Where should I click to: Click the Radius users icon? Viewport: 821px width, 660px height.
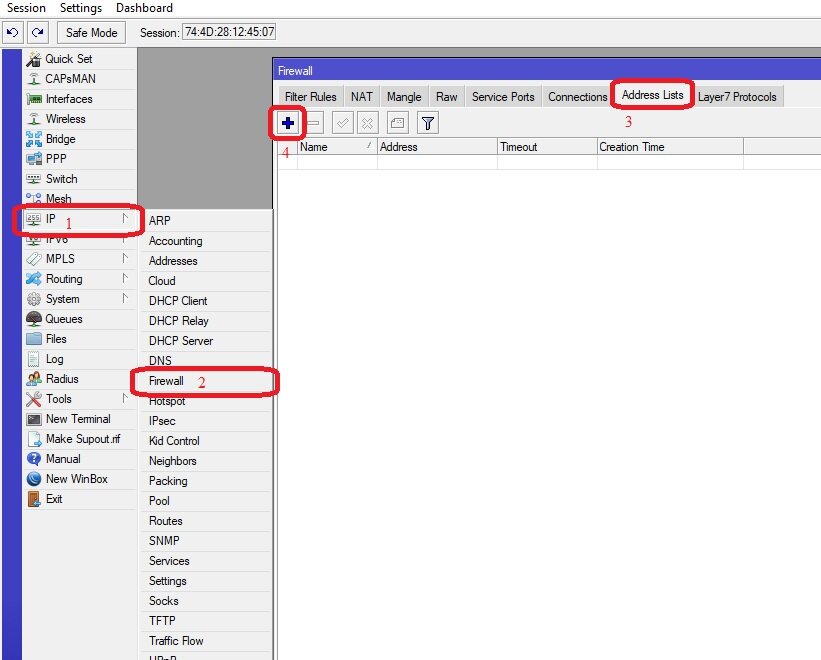tap(34, 378)
